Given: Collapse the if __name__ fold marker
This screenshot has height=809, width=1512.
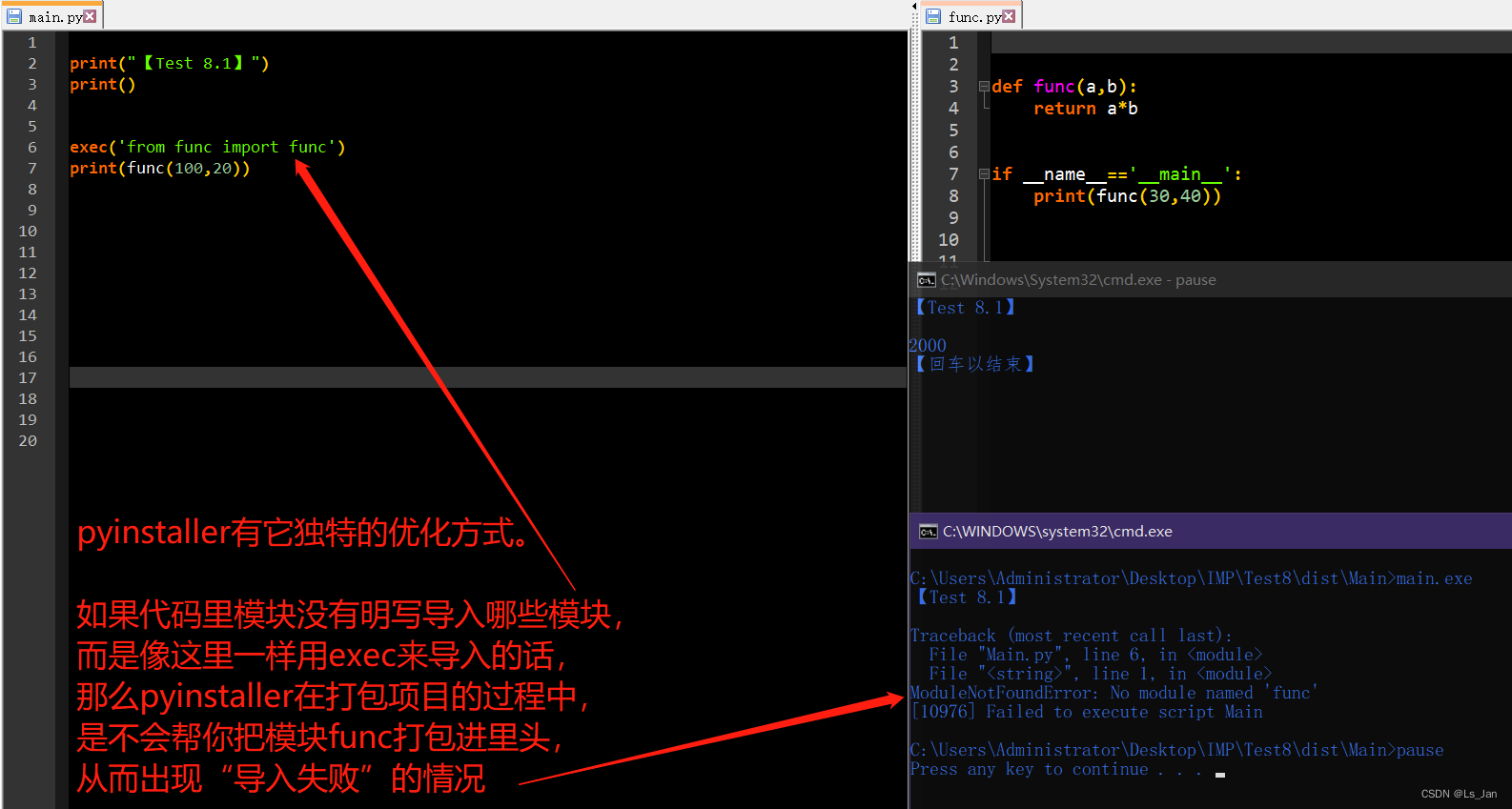Looking at the screenshot, I should 984,174.
